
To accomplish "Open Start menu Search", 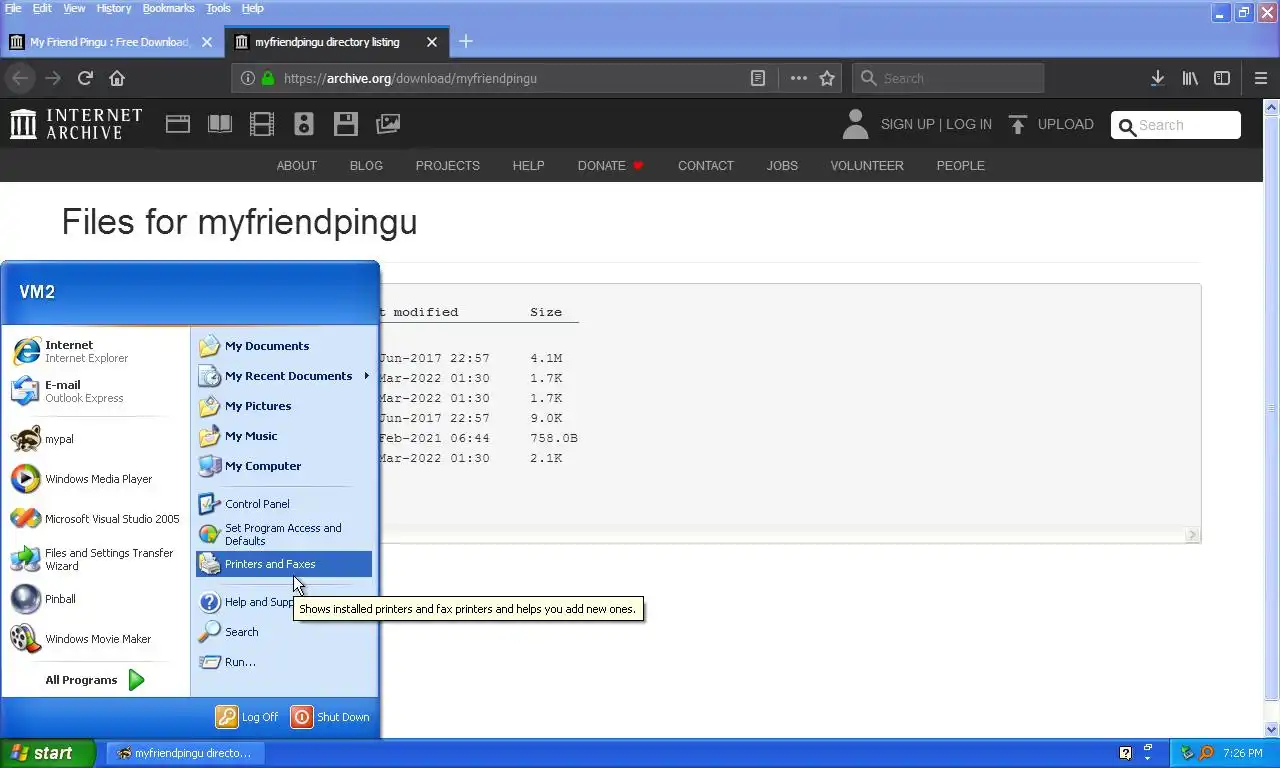I will [x=284, y=632].
